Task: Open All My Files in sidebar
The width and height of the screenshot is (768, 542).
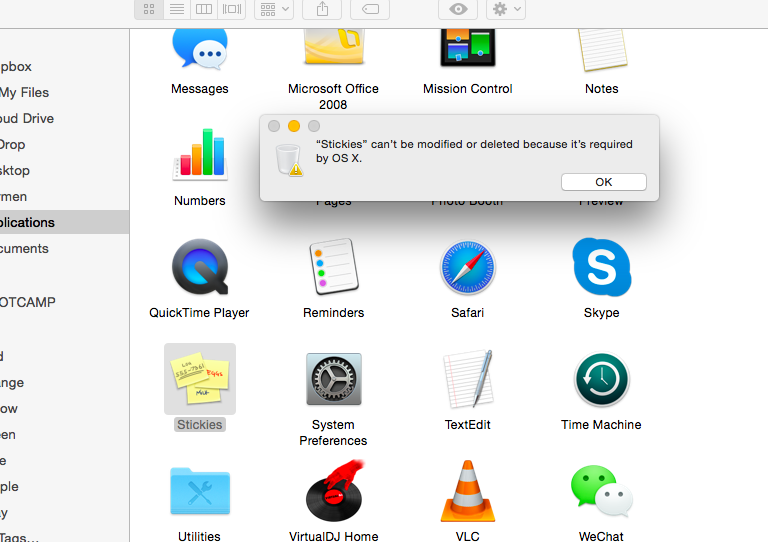Action: 65,93
